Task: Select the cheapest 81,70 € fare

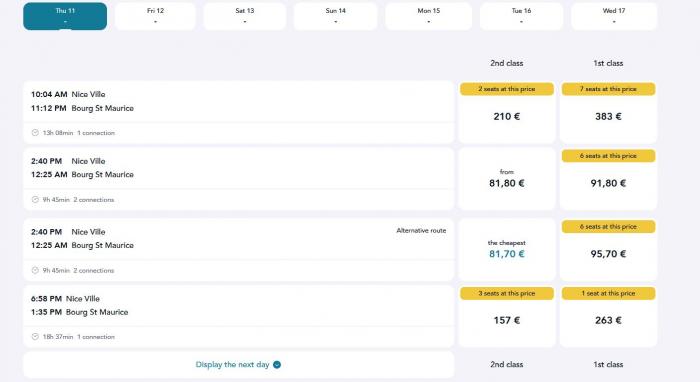Action: point(507,250)
